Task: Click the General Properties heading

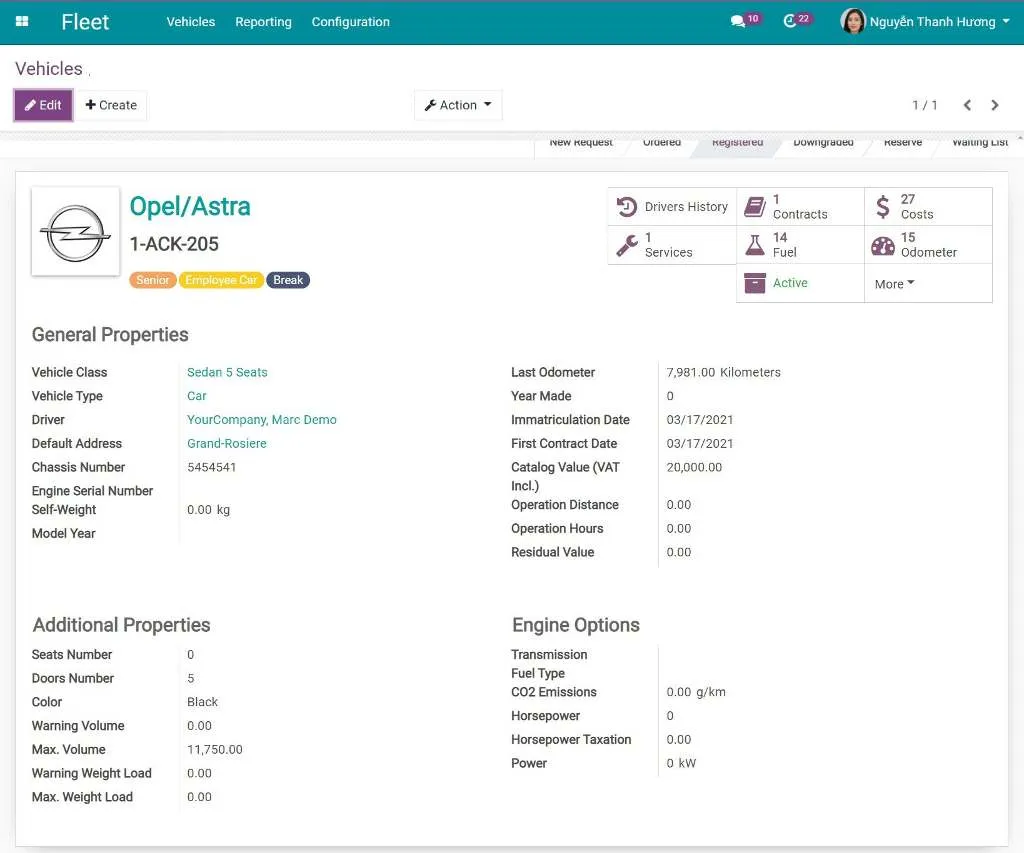Action: coord(110,334)
